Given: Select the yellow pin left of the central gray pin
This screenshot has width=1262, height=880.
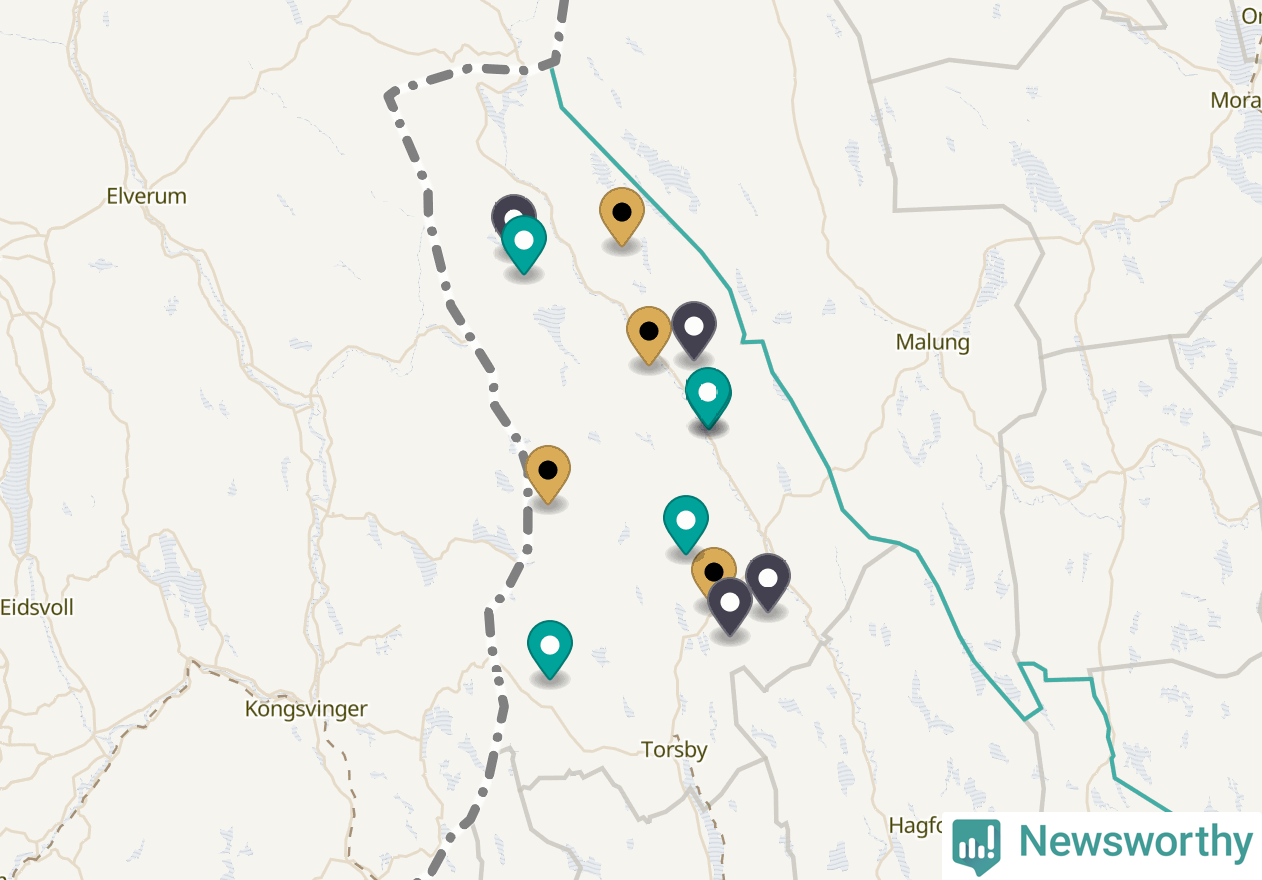Looking at the screenshot, I should click(649, 335).
